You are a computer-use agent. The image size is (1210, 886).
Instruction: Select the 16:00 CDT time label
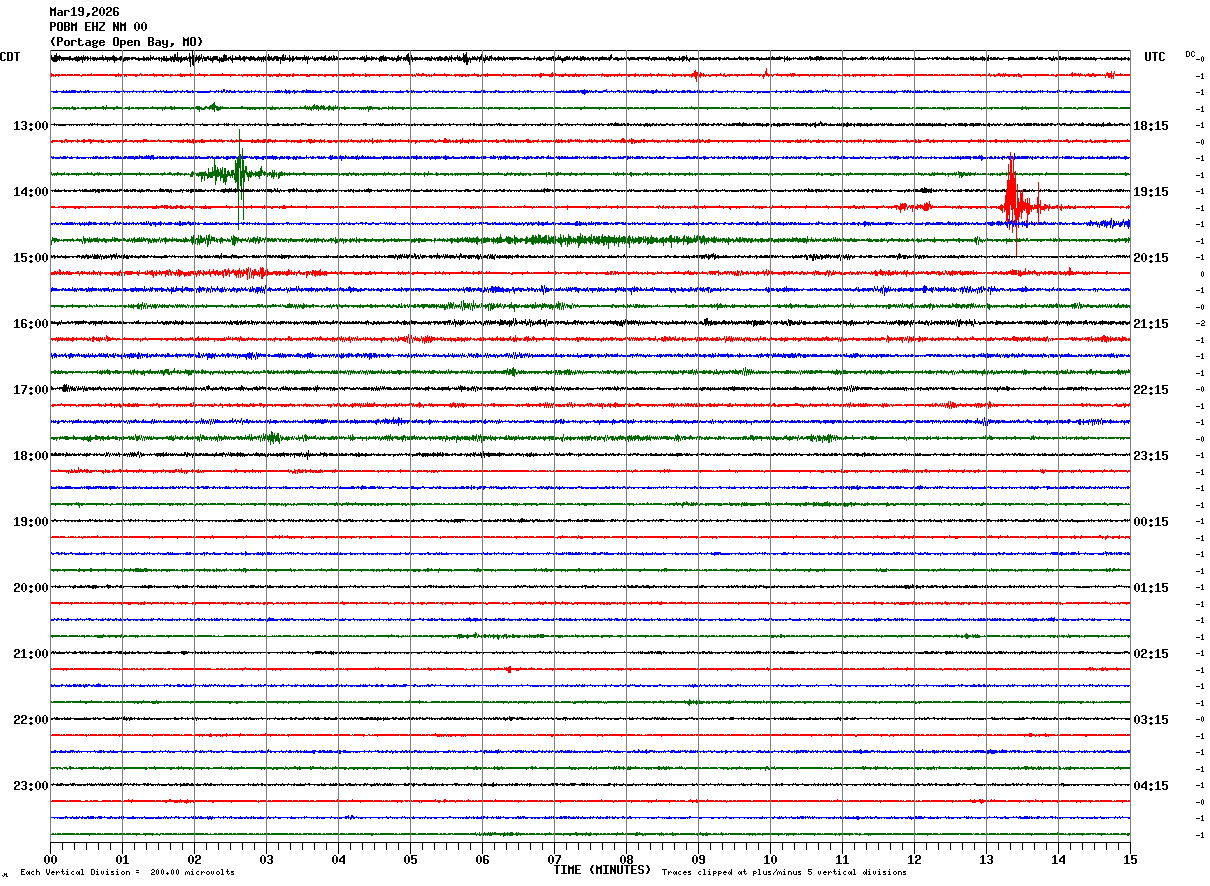[x=30, y=324]
